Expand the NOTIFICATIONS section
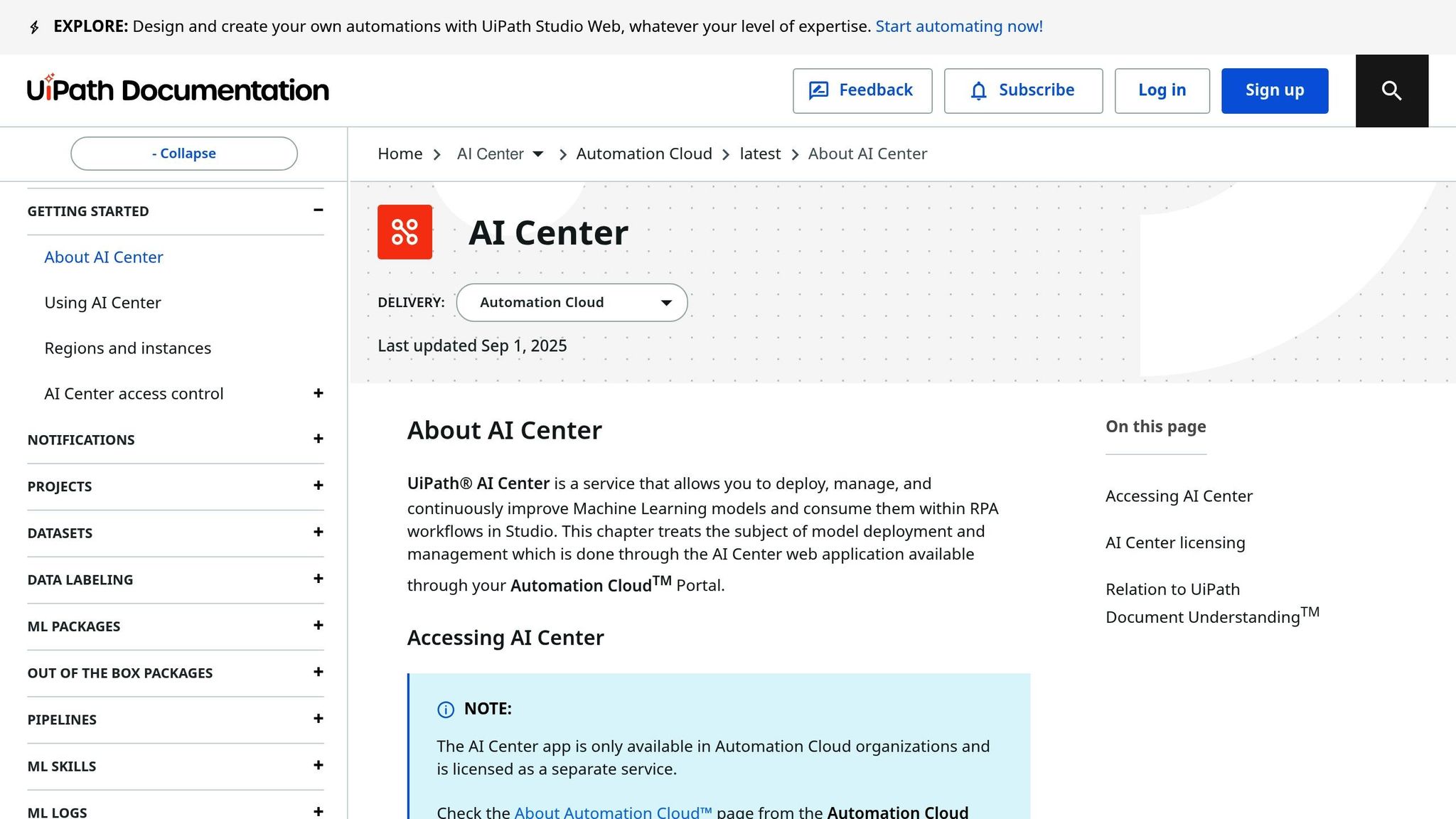Image resolution: width=1456 pixels, height=819 pixels. [x=318, y=439]
